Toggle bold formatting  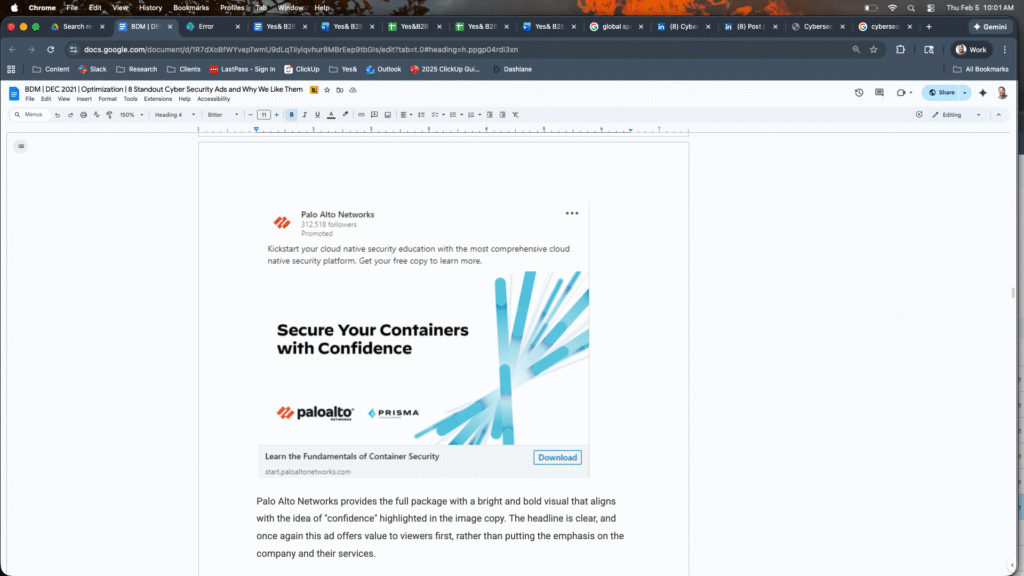(x=290, y=114)
